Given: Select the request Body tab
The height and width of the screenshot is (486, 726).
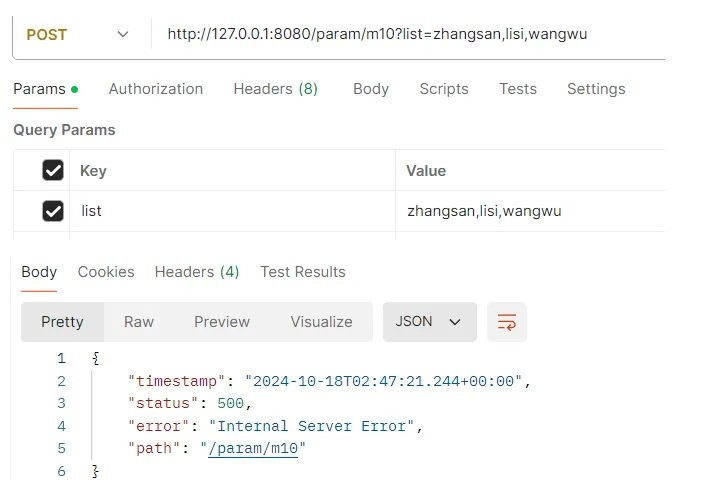Looking at the screenshot, I should point(370,89).
